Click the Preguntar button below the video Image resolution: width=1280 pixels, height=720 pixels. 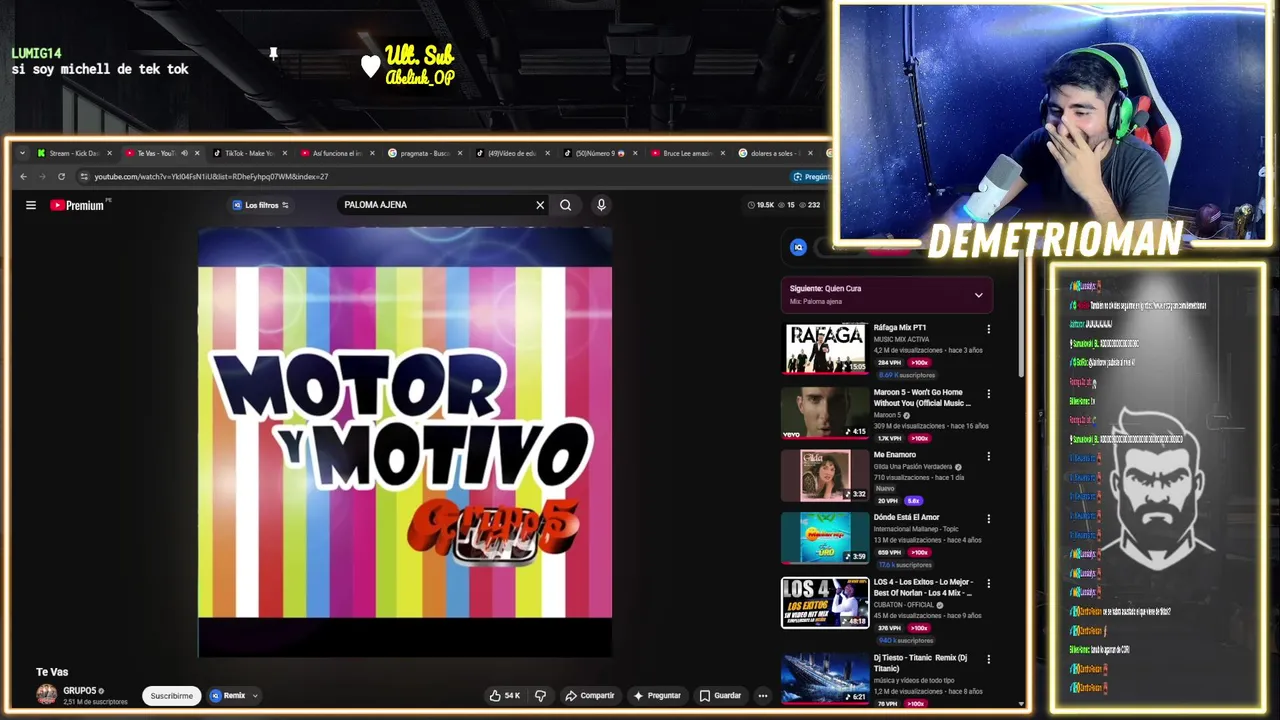(x=657, y=696)
